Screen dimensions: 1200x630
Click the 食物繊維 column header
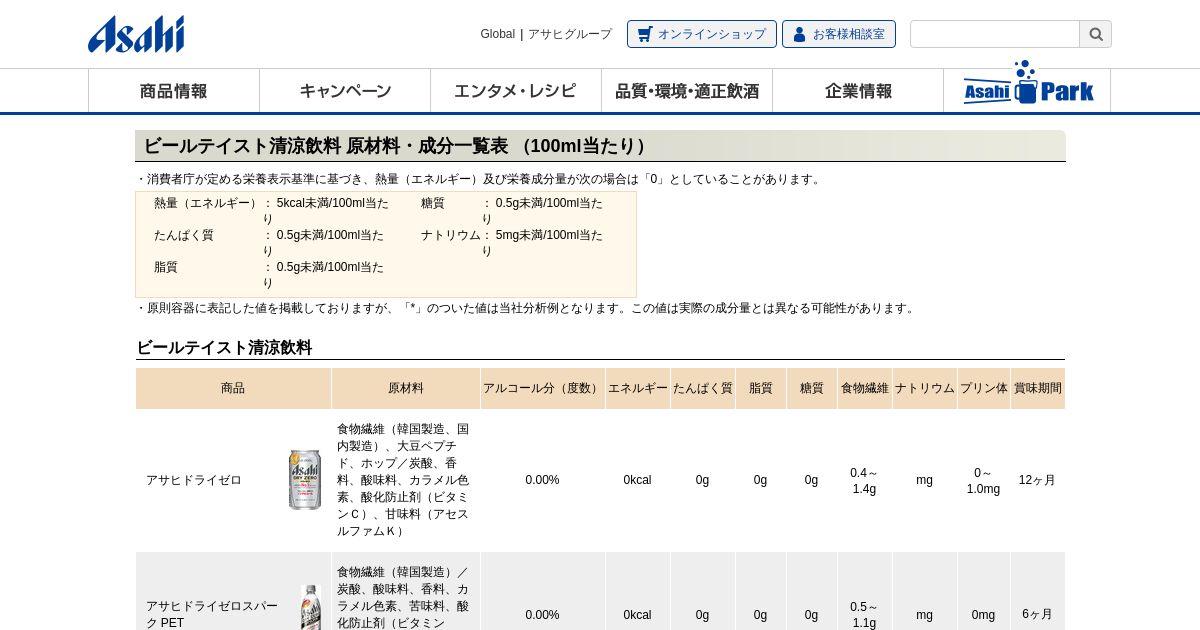click(x=865, y=388)
